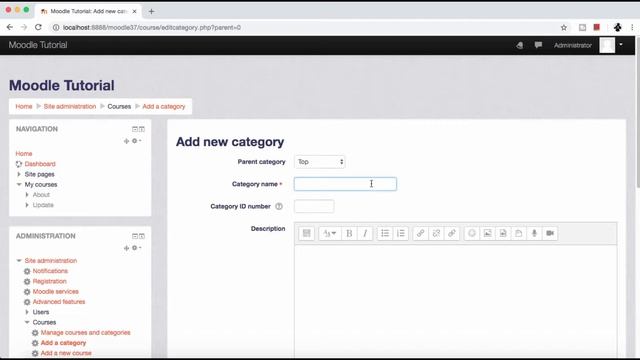Go back in browser
The height and width of the screenshot is (360, 640).
click(10, 27)
